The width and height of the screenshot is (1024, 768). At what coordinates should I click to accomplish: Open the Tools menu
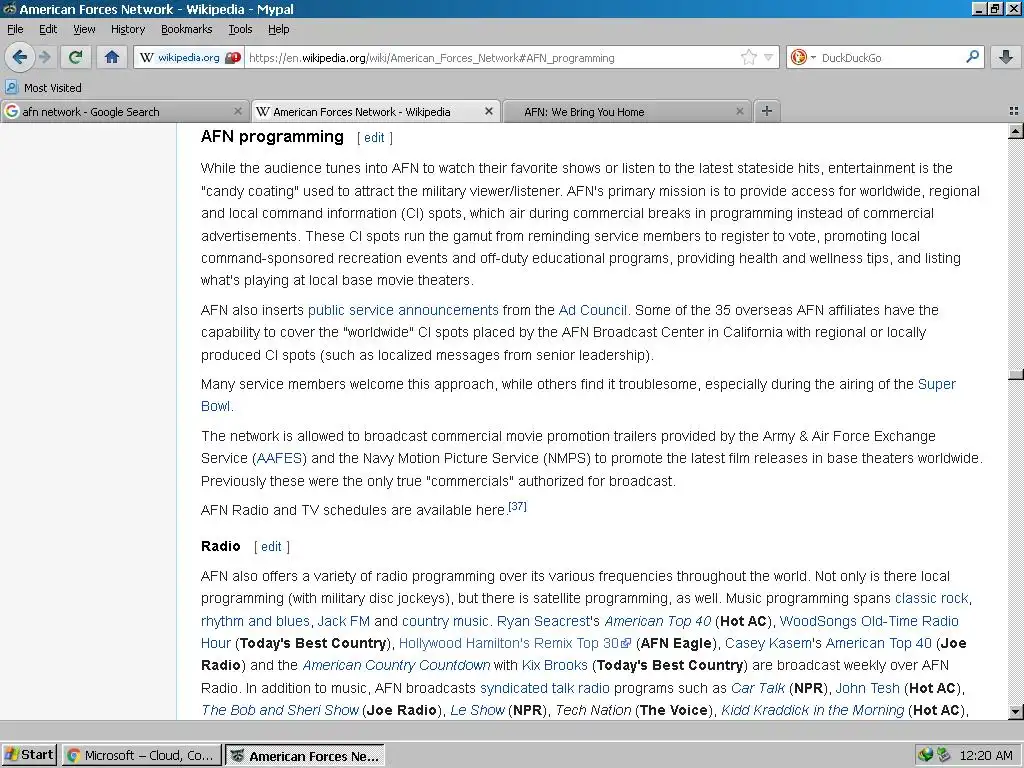(240, 29)
